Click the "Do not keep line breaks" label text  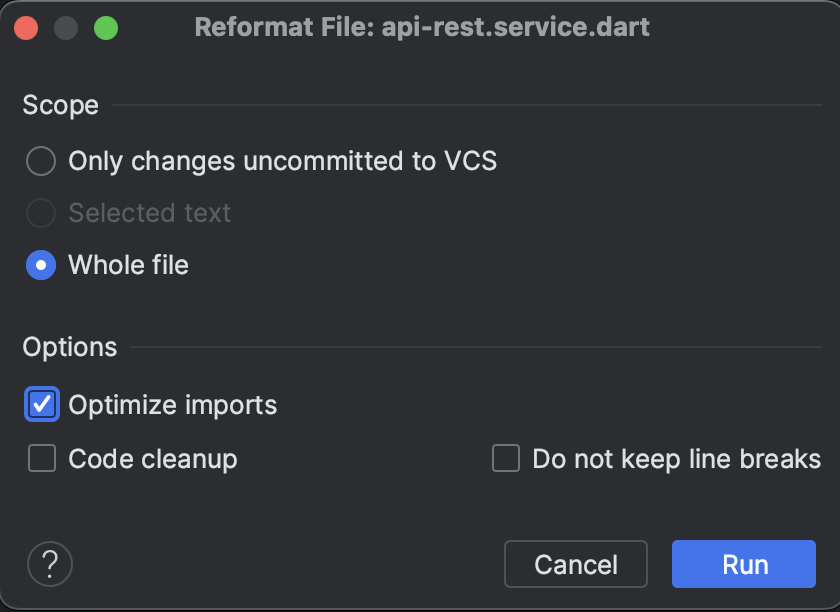pyautogui.click(x=677, y=459)
